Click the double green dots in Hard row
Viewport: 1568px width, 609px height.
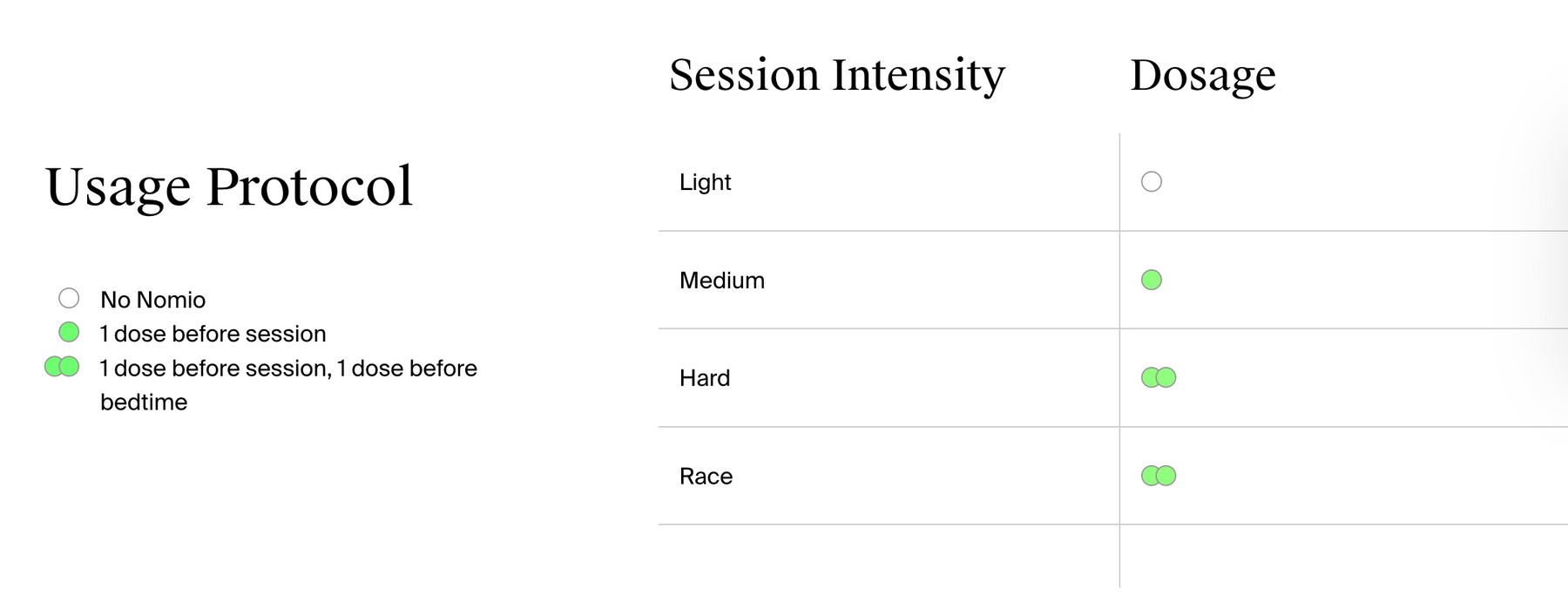pyautogui.click(x=1159, y=377)
